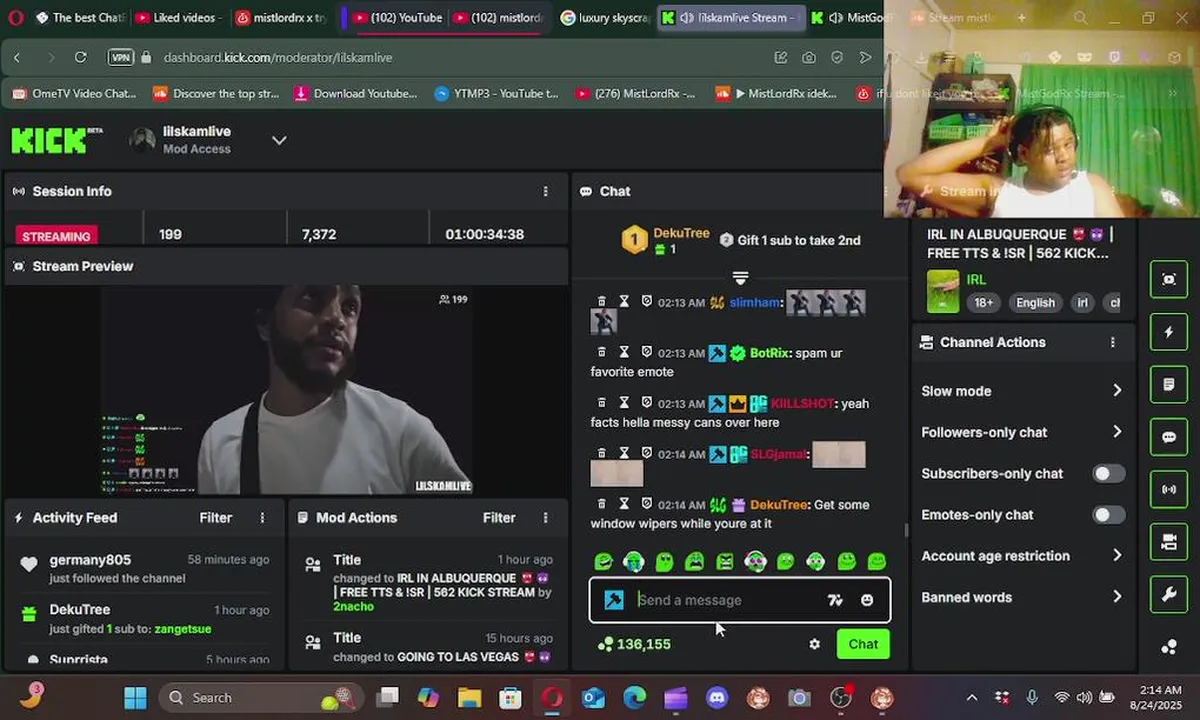This screenshot has height=720, width=1200.
Task: Ban slimham via the shield icon
Action: tap(646, 301)
